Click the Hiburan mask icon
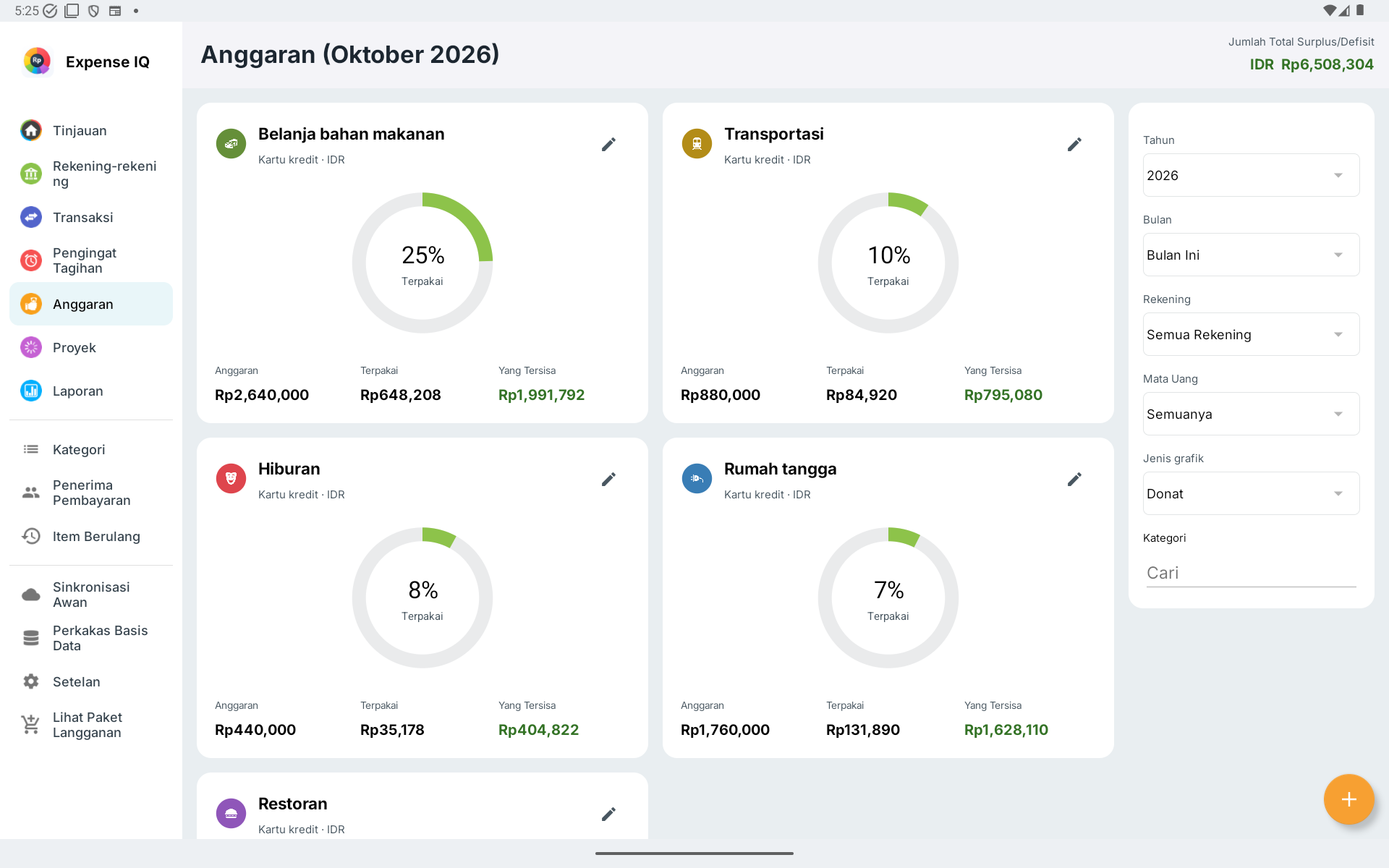This screenshot has width=1389, height=868. (x=231, y=479)
